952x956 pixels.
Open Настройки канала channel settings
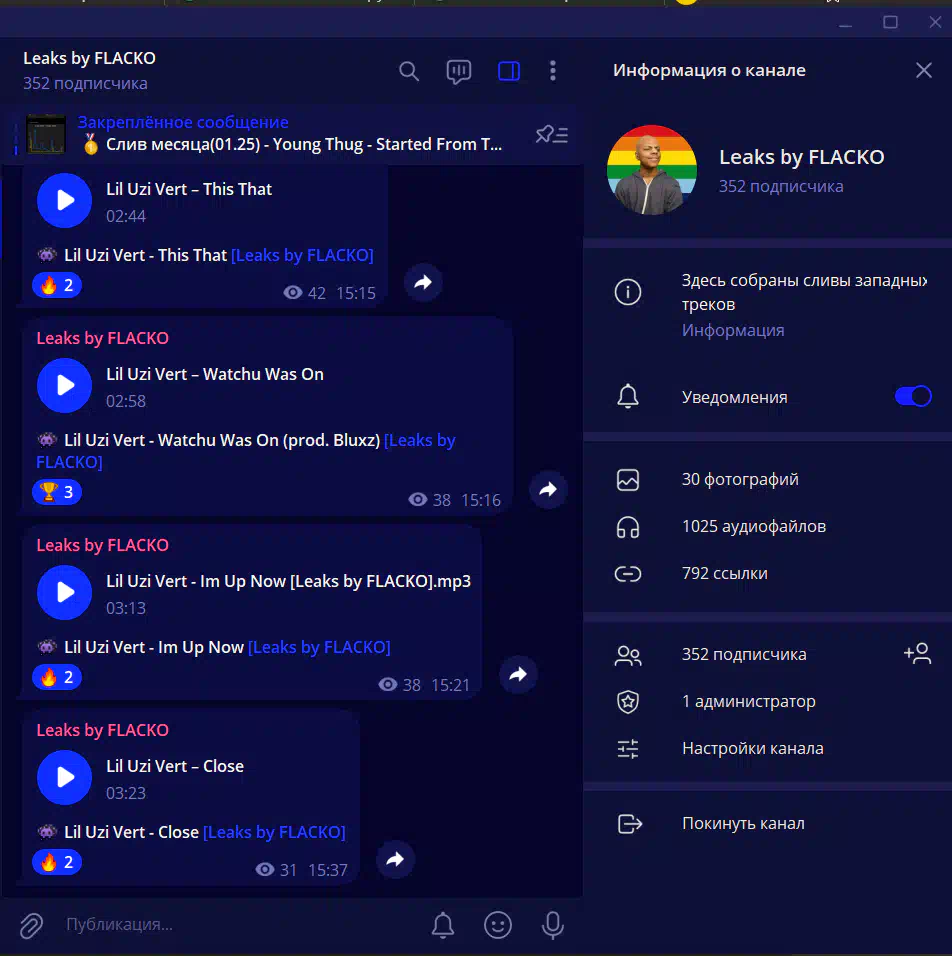click(x=752, y=748)
